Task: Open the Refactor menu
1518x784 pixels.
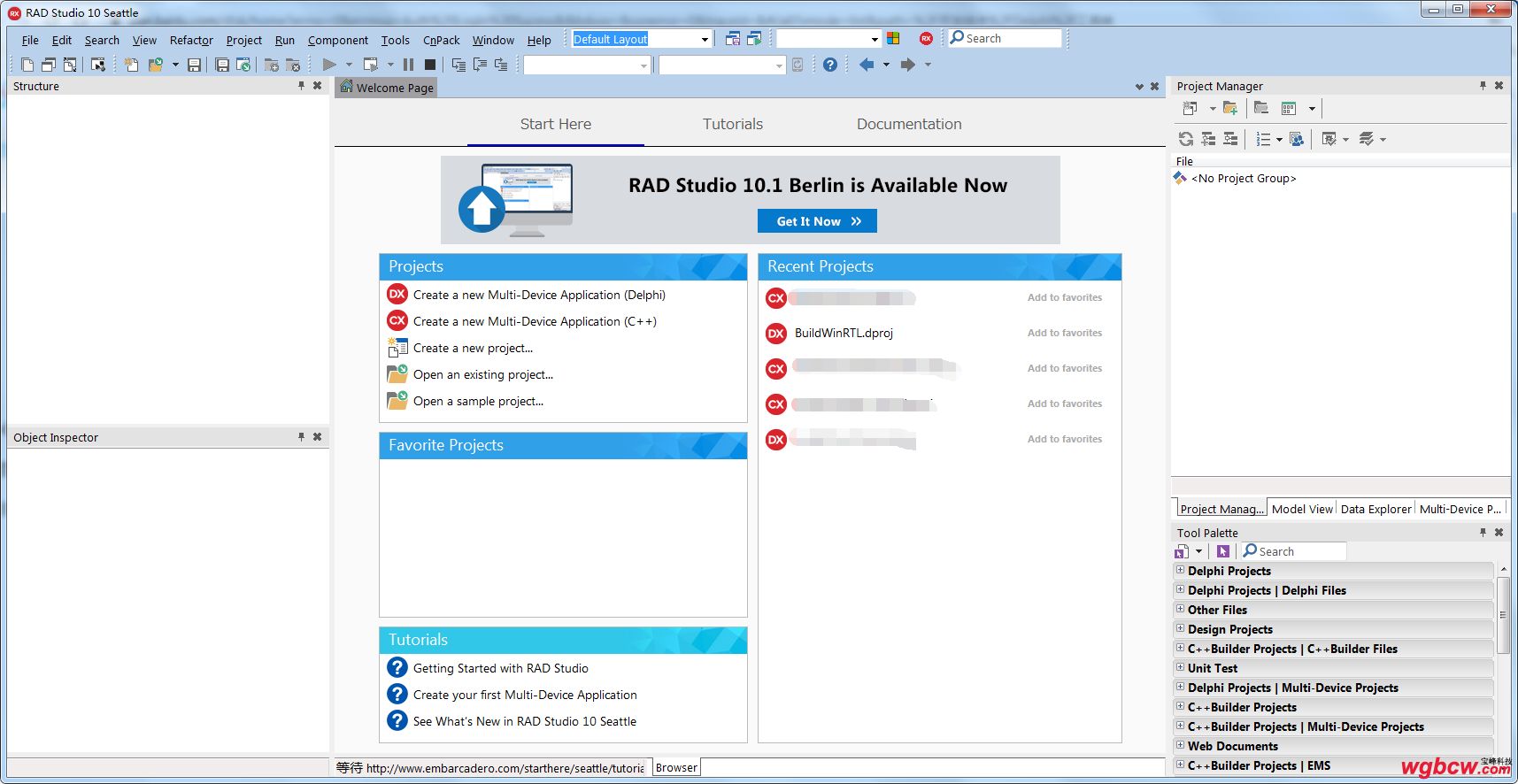Action: coord(191,40)
